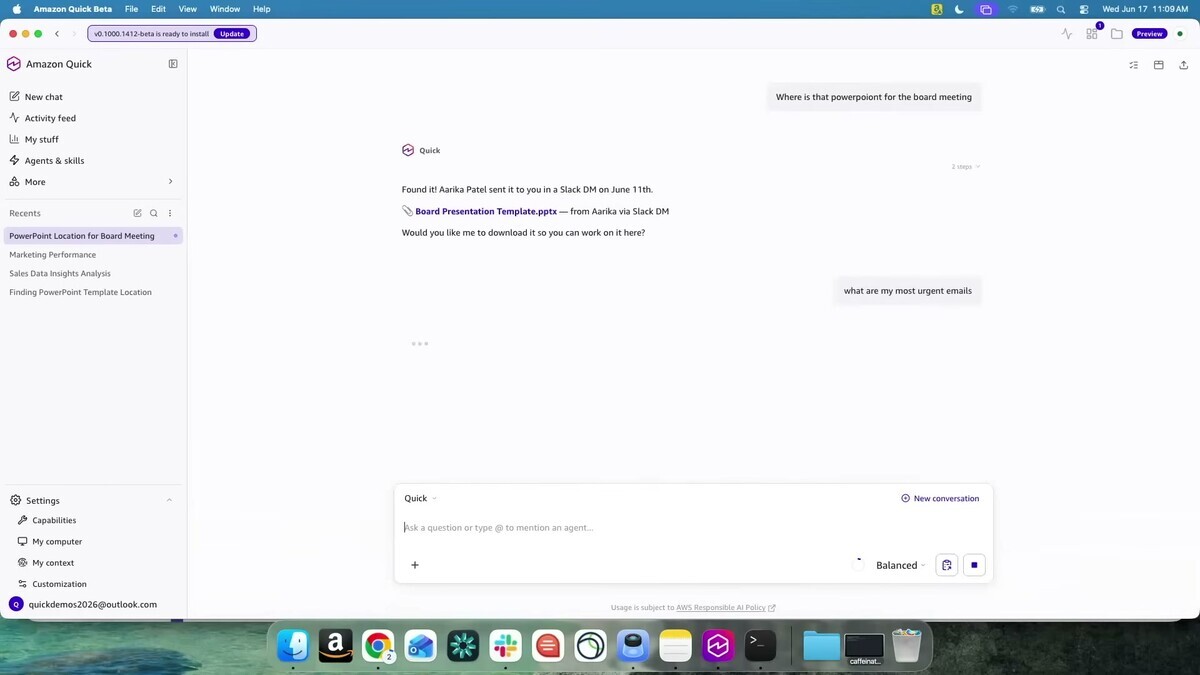Open Terminal from the Dock
The width and height of the screenshot is (1200, 675).
(760, 646)
